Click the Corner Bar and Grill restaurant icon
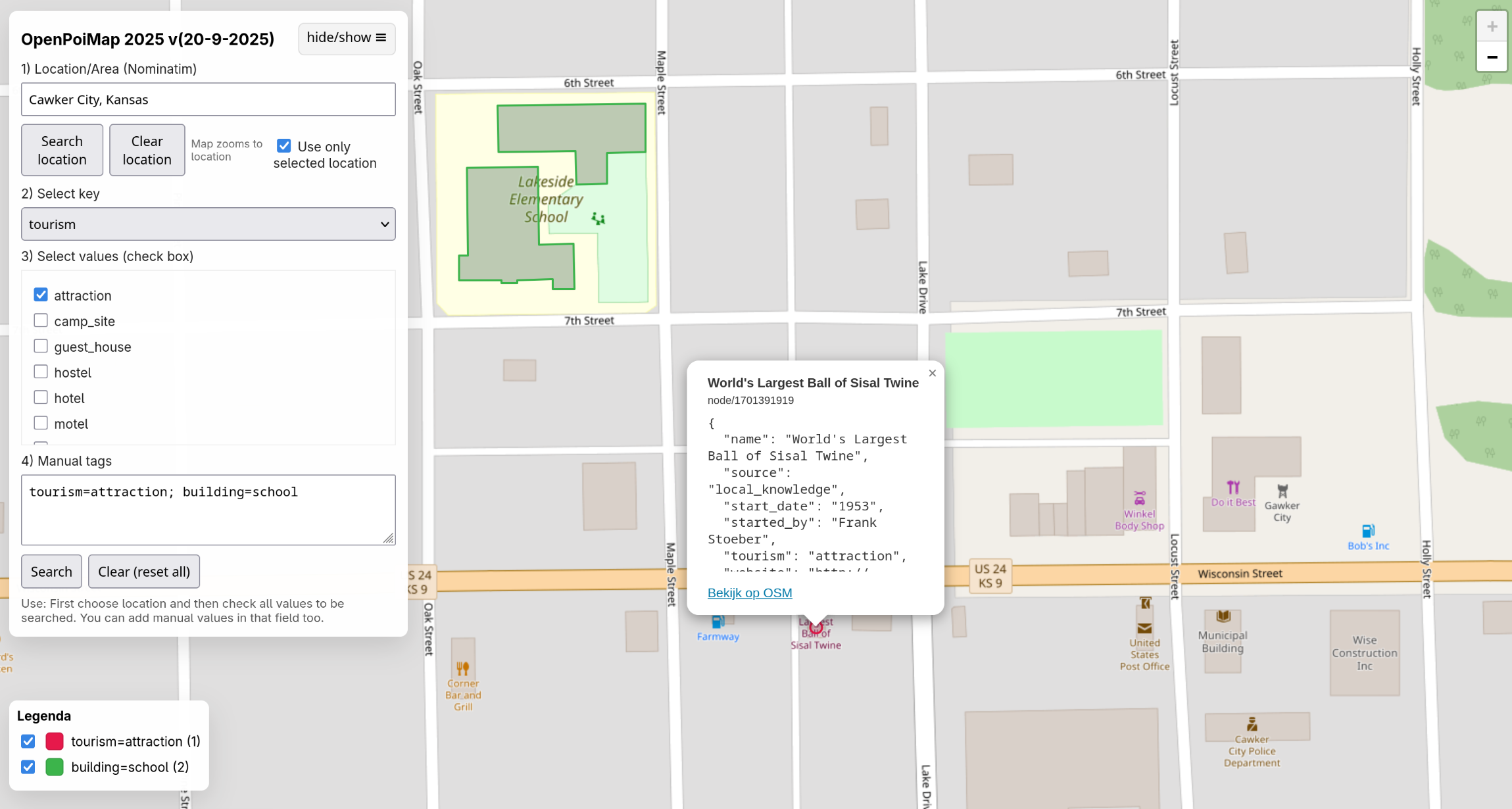The height and width of the screenshot is (809, 1512). (x=462, y=668)
